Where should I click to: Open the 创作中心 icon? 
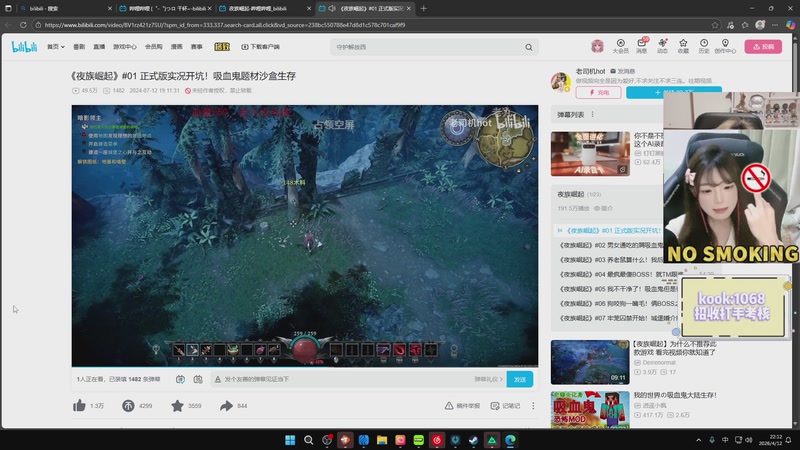[725, 46]
